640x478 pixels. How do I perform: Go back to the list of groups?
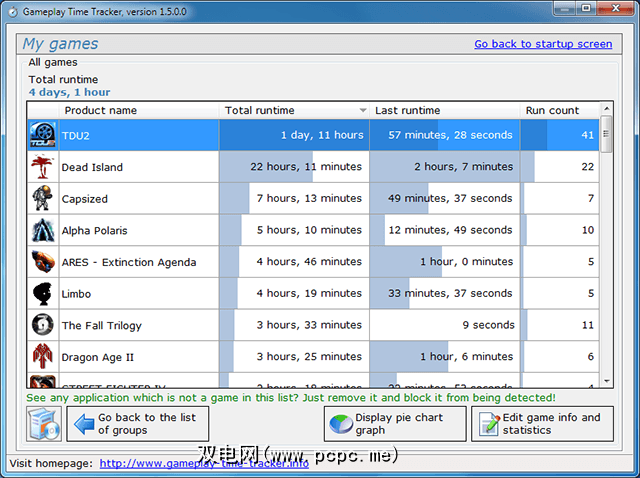138,424
